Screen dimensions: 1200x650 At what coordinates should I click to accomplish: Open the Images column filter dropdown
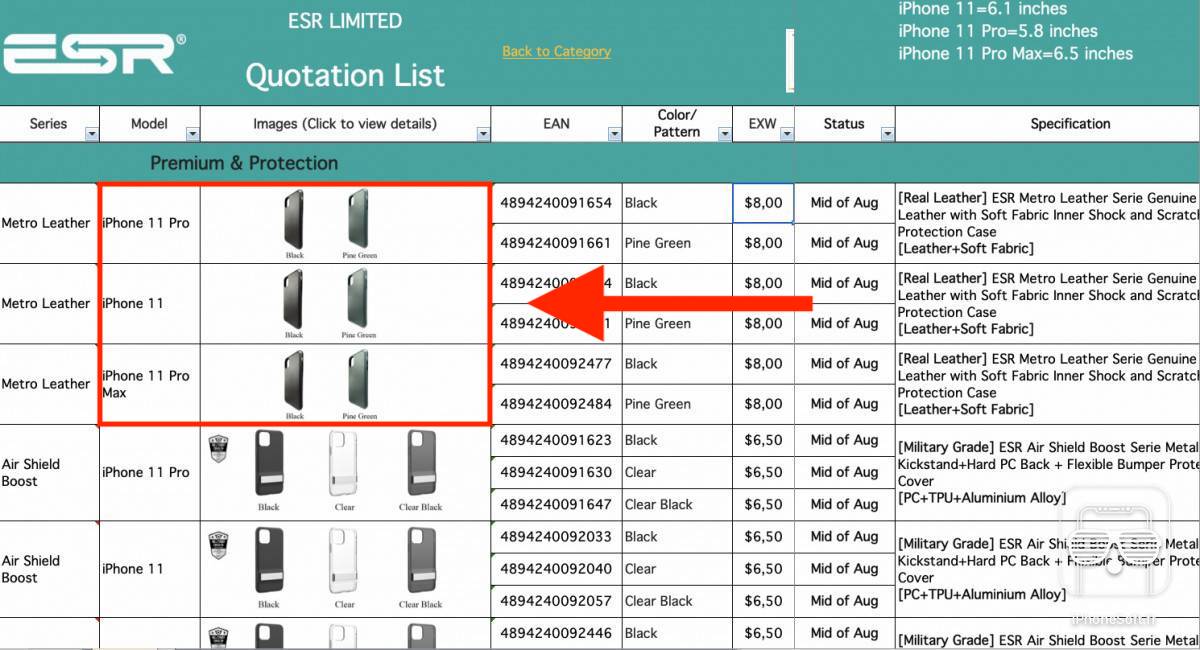click(483, 134)
